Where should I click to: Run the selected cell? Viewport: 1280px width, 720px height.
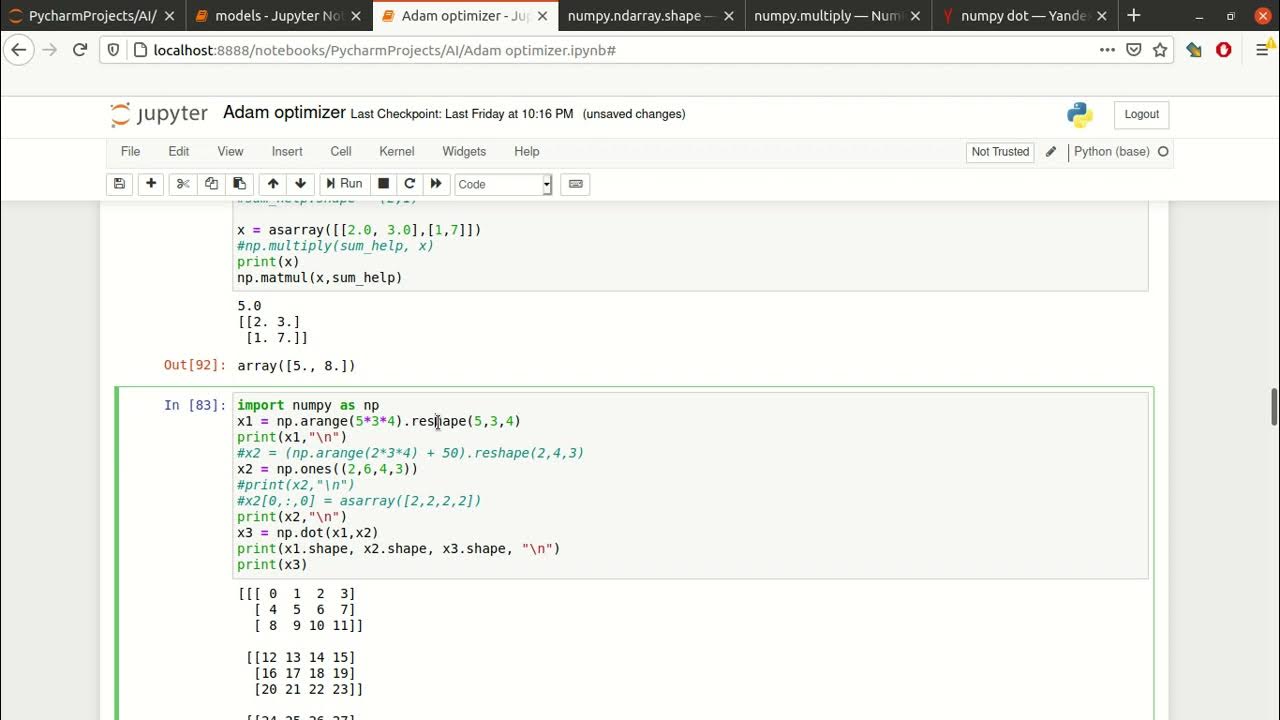coord(343,184)
